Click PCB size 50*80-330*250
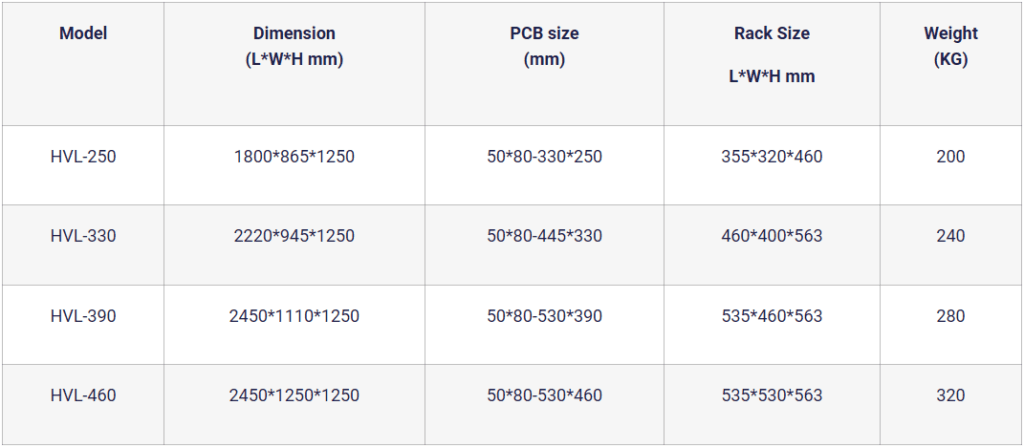Screen dimensions: 1024x448 (544, 156)
